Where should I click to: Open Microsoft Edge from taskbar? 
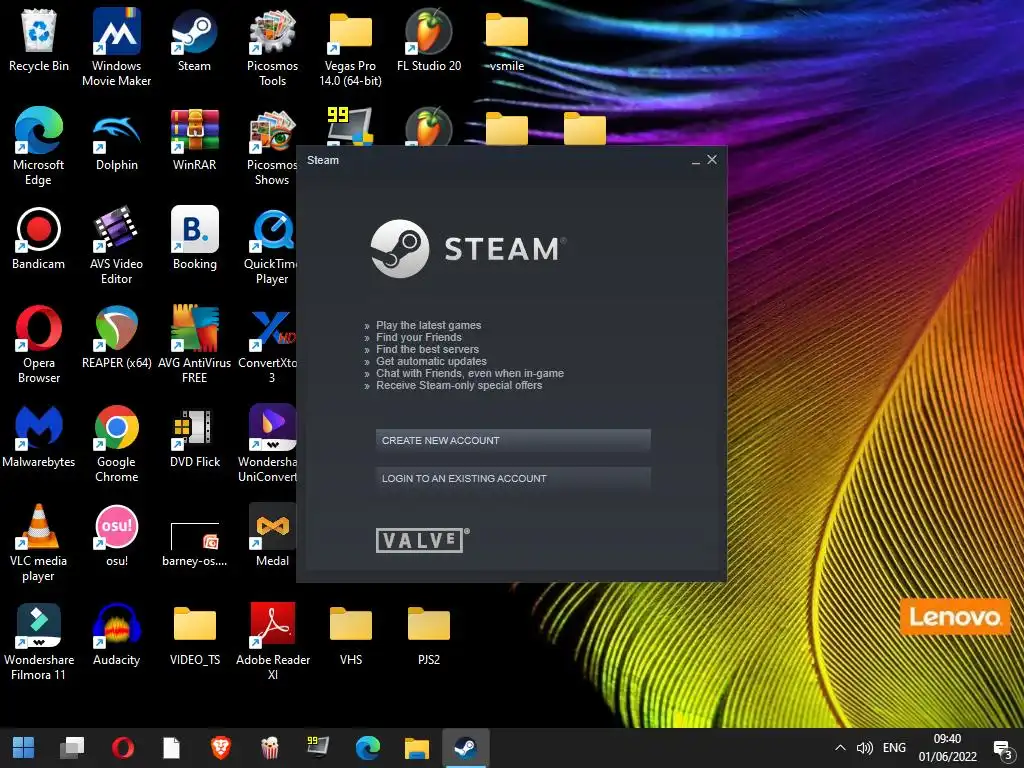pyautogui.click(x=367, y=748)
